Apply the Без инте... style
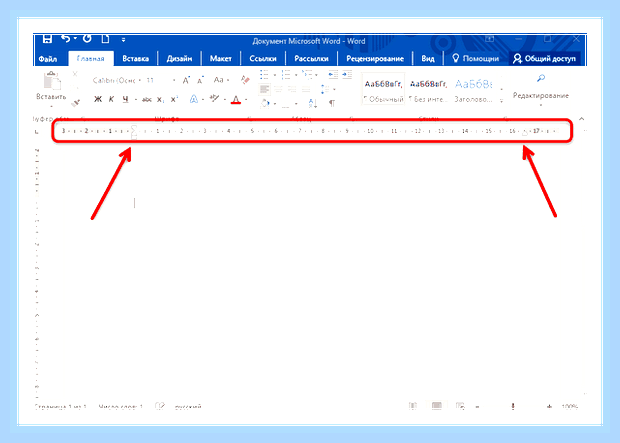The width and height of the screenshot is (620, 443). coord(428,89)
